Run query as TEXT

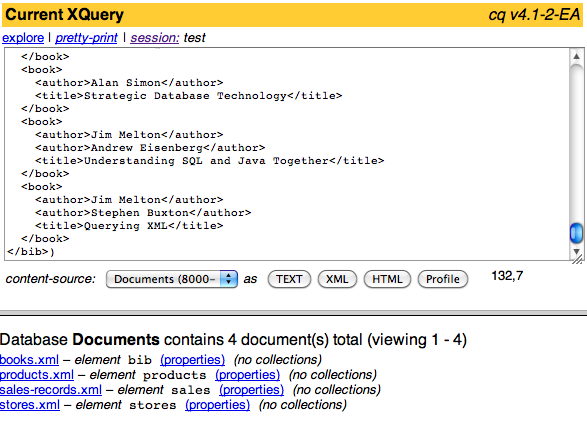289,279
